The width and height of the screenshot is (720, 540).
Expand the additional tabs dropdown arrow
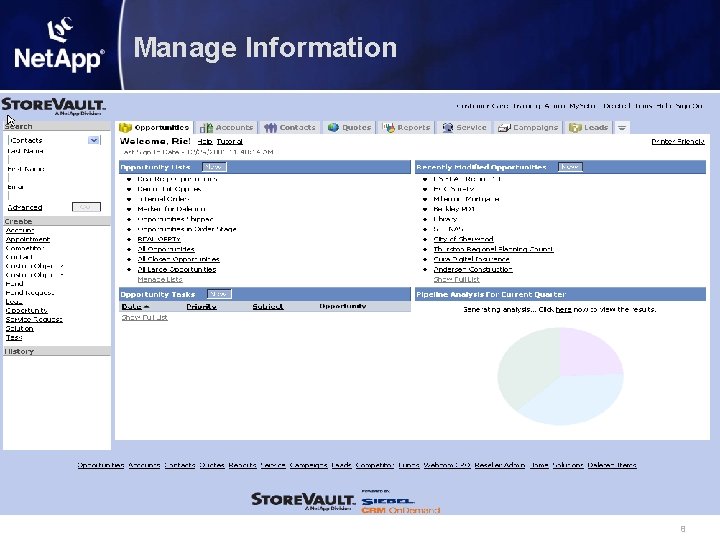[x=622, y=128]
